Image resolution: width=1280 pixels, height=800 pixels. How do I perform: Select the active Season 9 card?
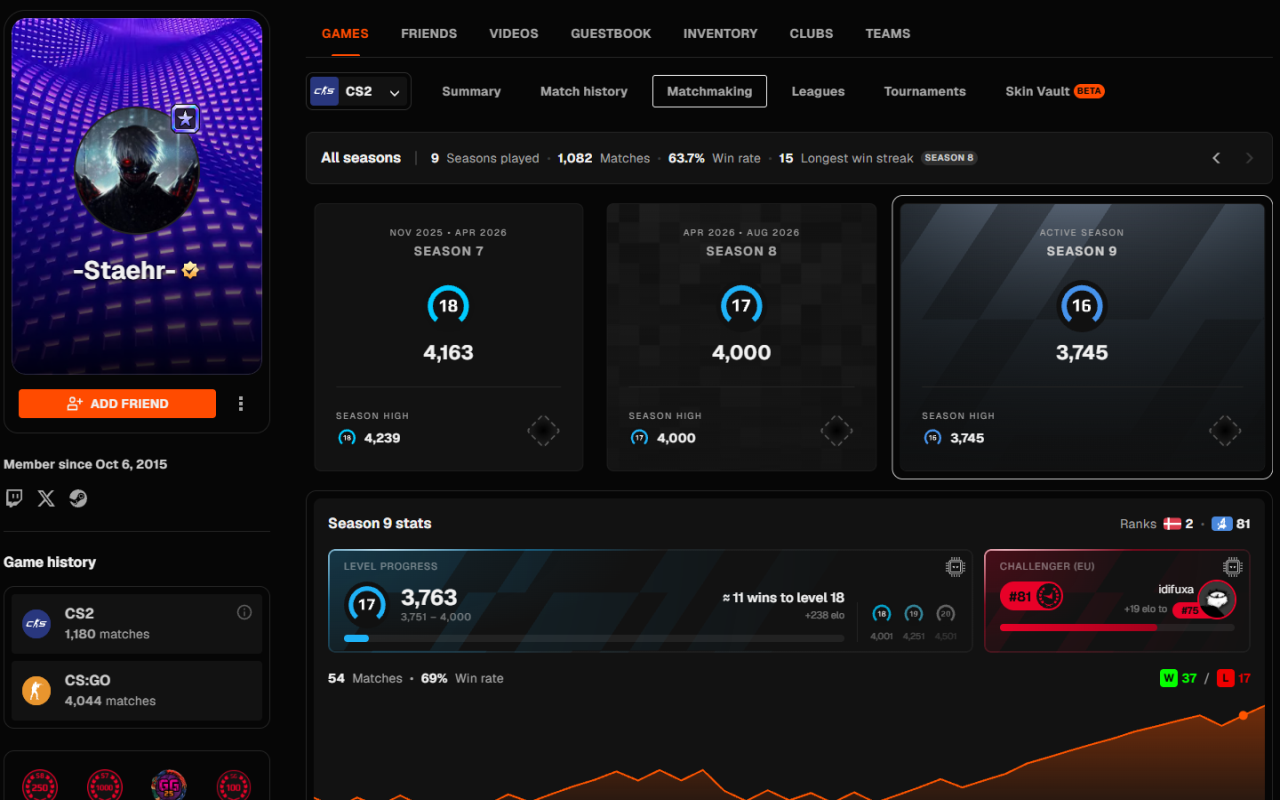(x=1082, y=337)
